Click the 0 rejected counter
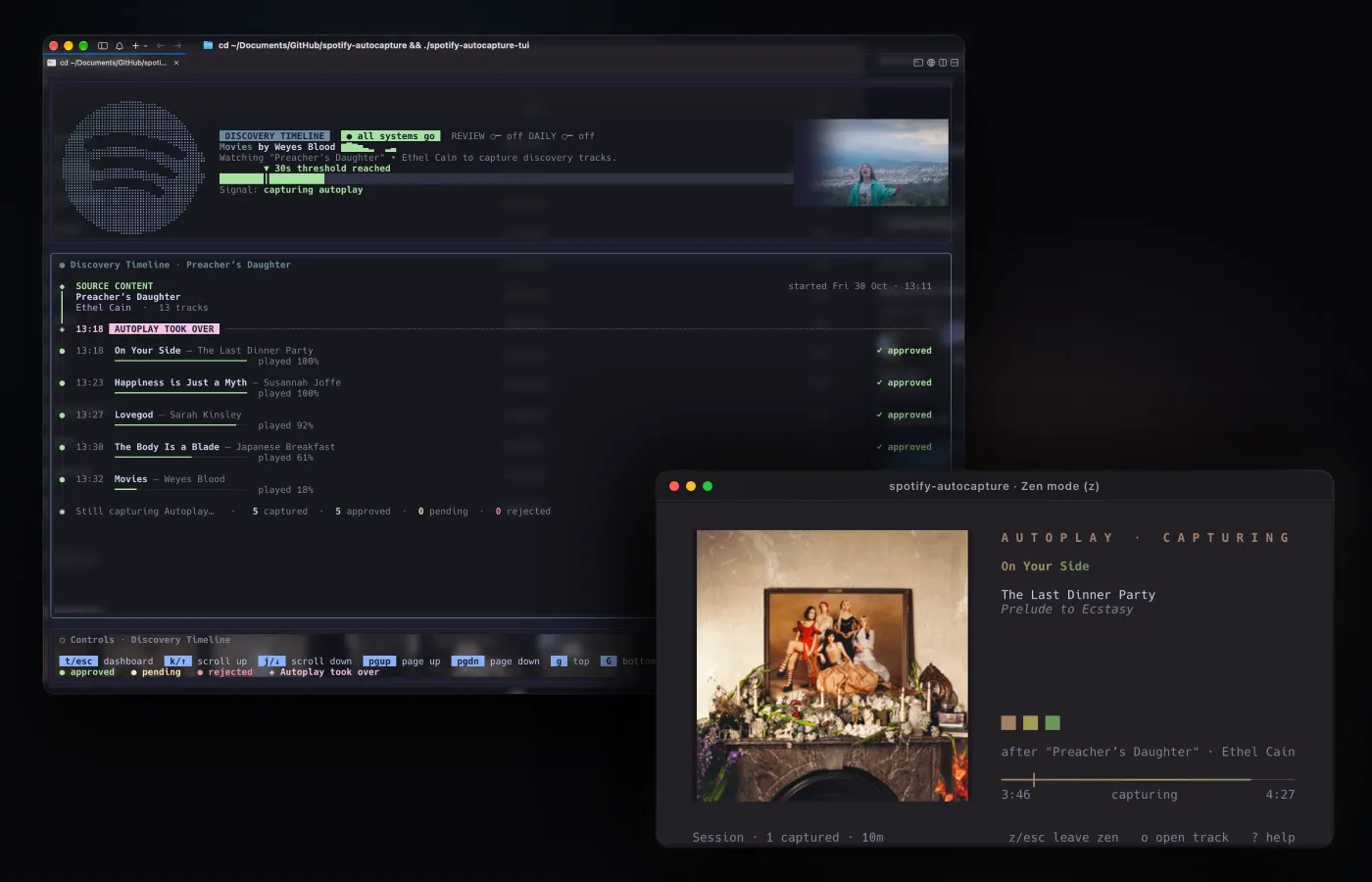 pos(523,512)
